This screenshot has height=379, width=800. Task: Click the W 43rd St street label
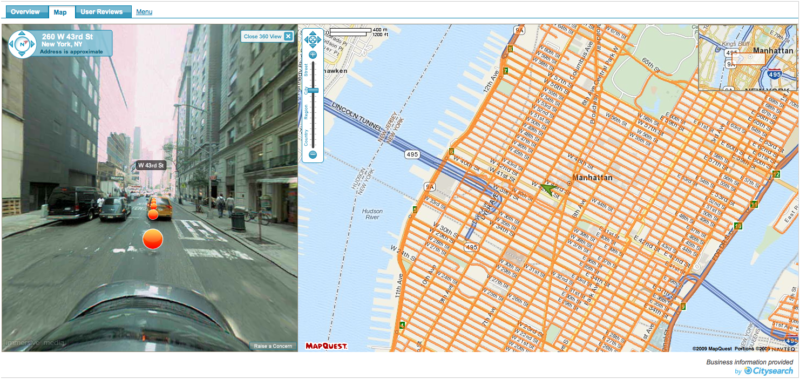(151, 165)
